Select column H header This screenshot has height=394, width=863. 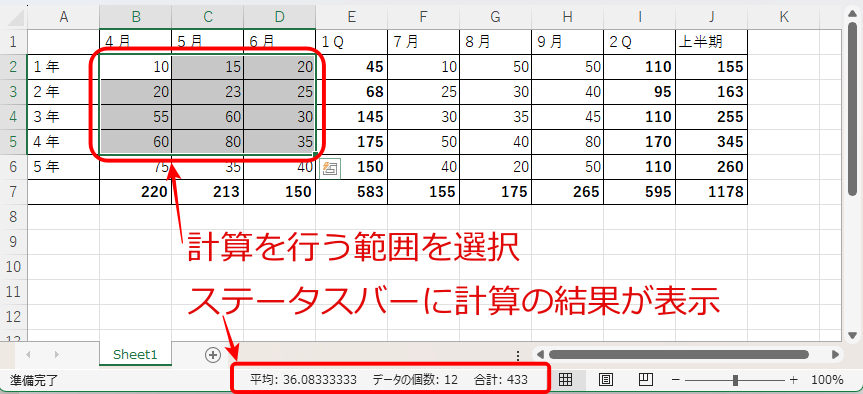(567, 17)
